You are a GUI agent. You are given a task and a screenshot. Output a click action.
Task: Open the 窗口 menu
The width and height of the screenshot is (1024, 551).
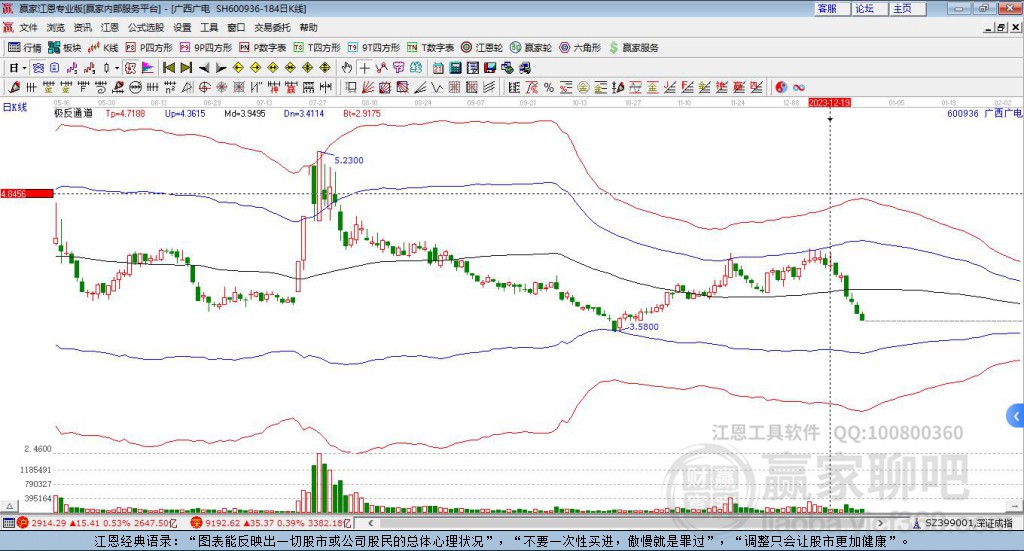pyautogui.click(x=236, y=27)
